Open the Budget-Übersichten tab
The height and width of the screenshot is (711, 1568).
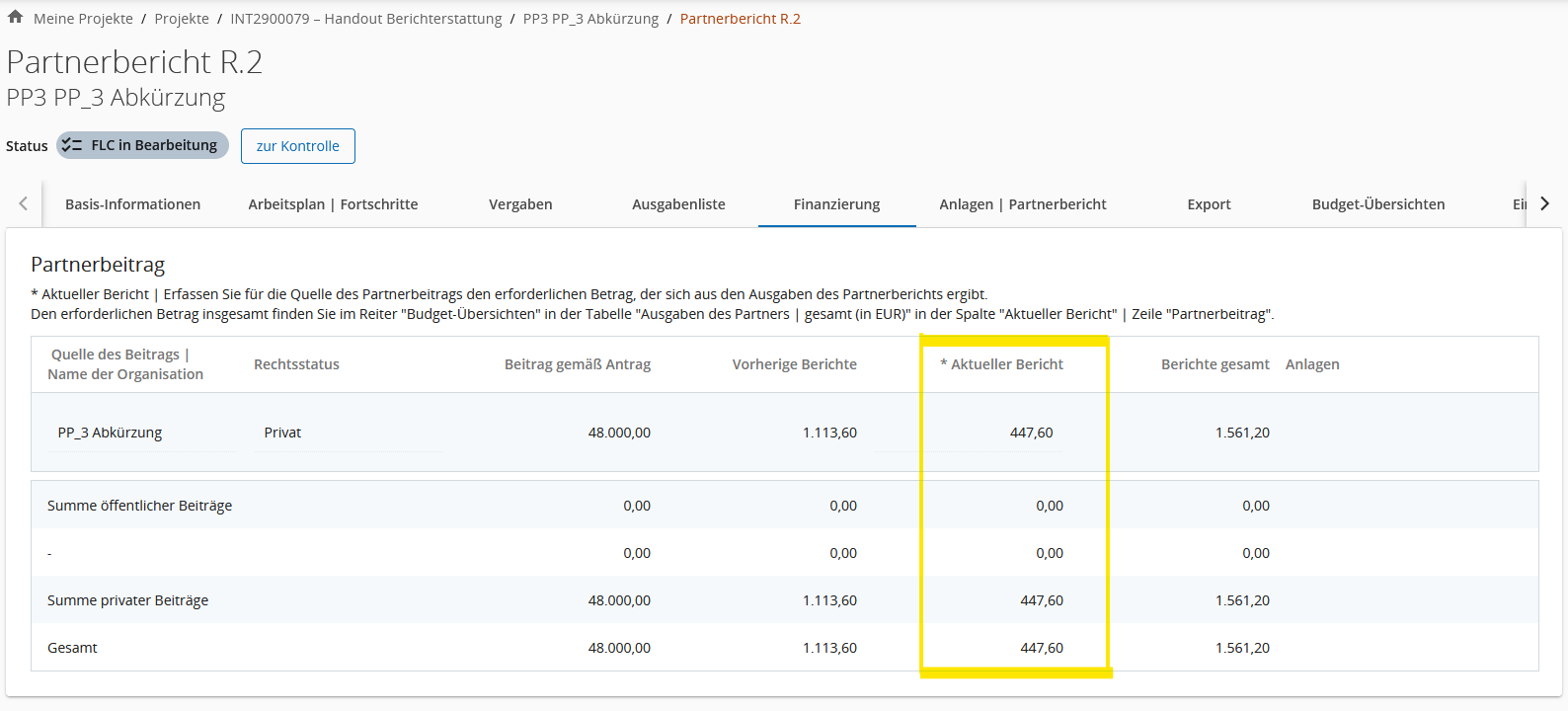tap(1377, 204)
